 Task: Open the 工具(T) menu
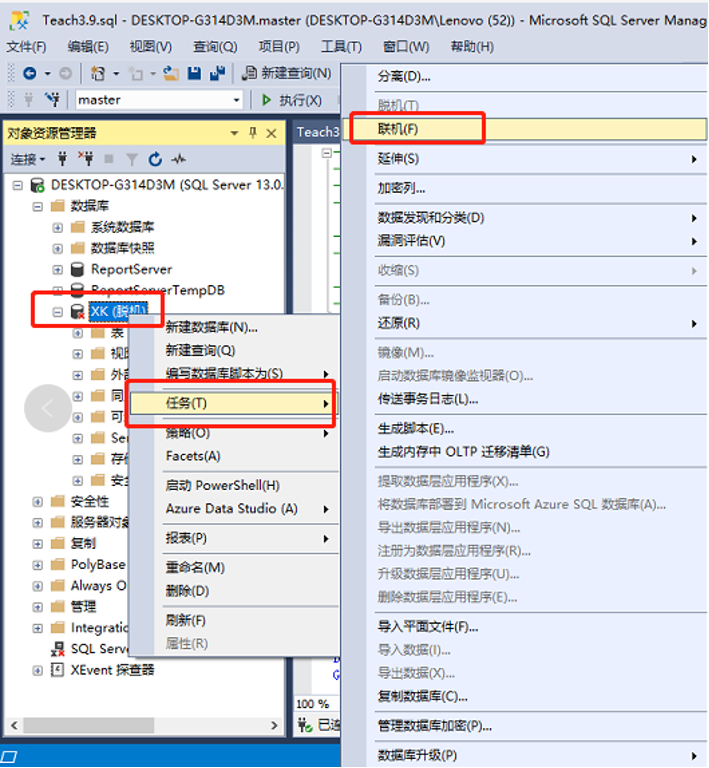[341, 47]
